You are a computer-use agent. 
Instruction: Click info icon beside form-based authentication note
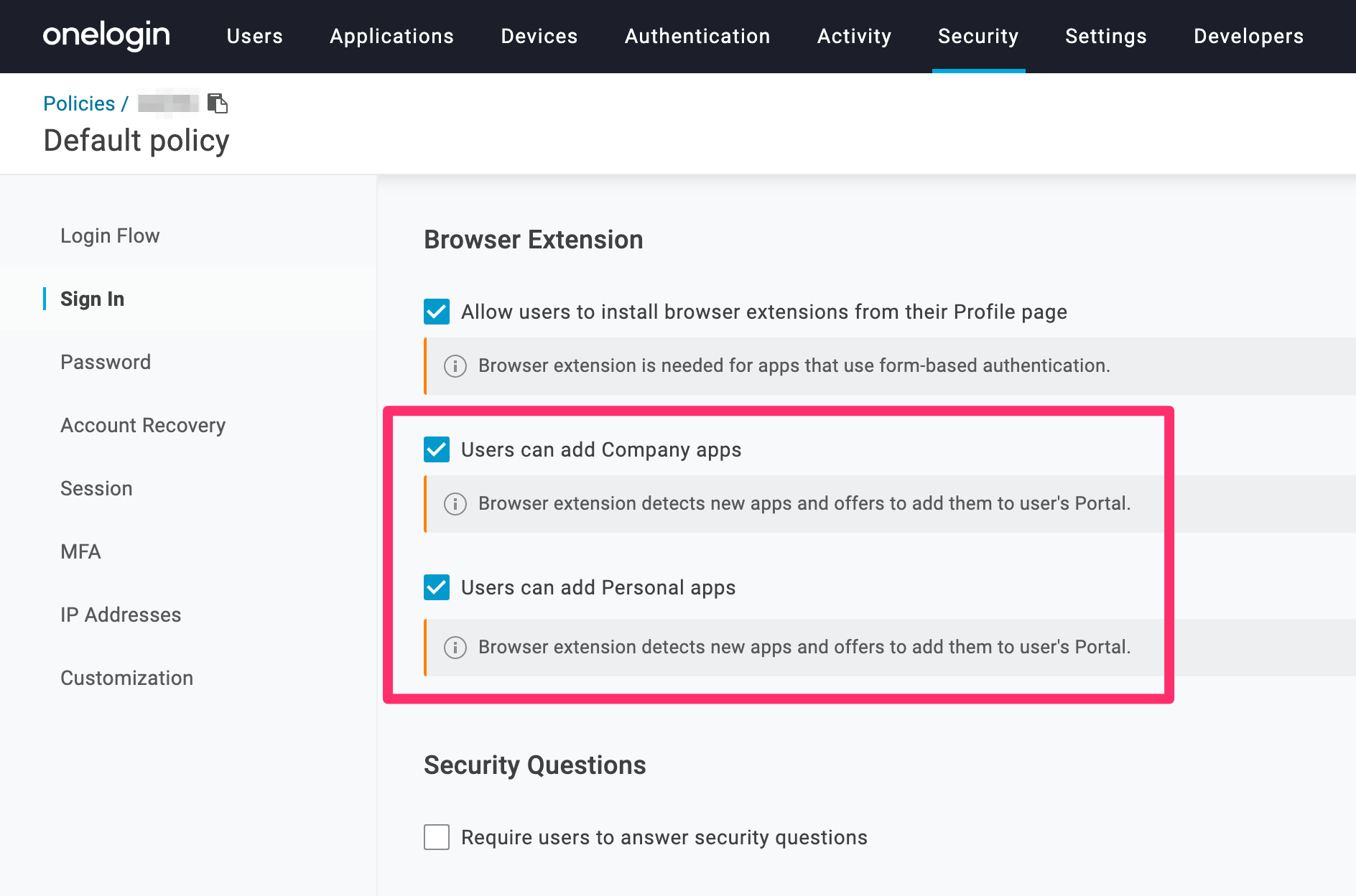(455, 366)
